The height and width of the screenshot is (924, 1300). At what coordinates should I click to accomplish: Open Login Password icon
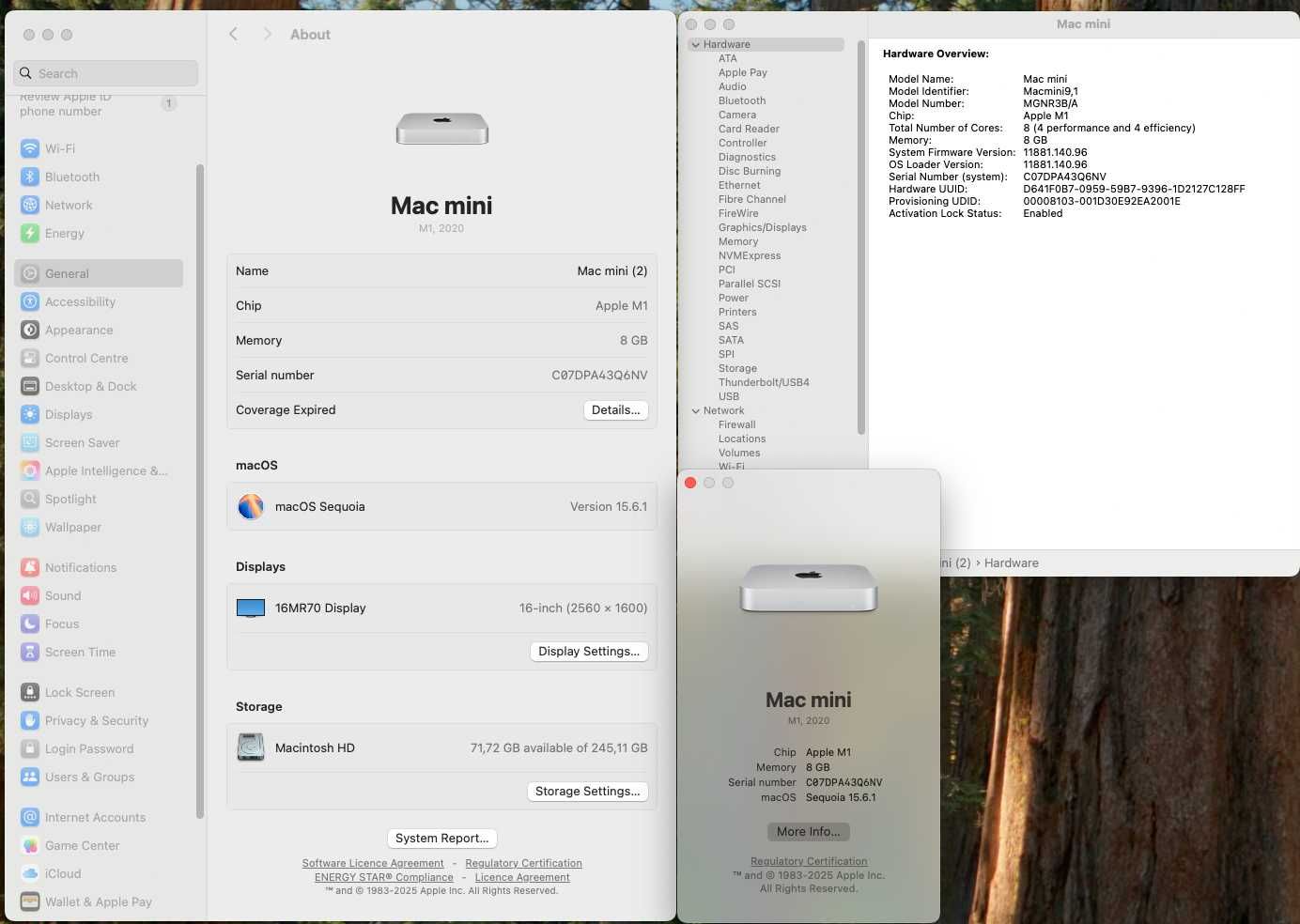point(30,748)
